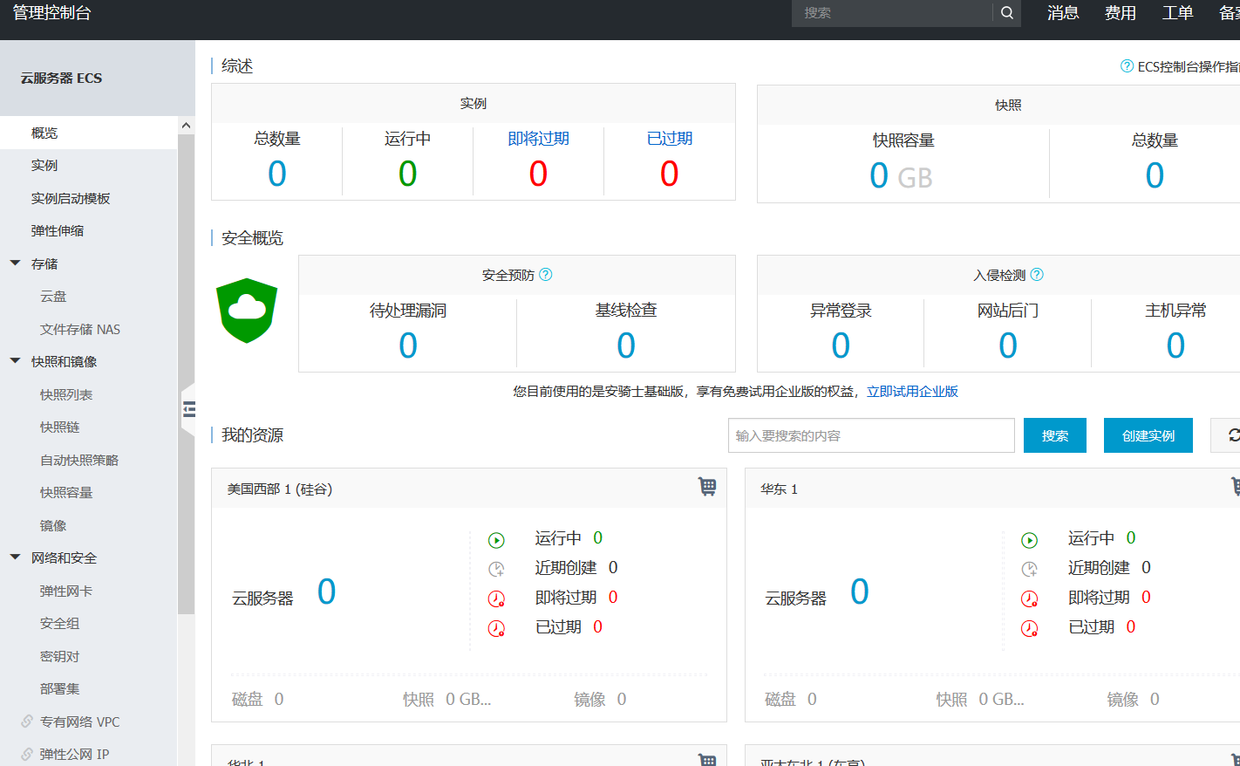This screenshot has height=766, width=1240.
Task: Click the 主机异常 count value
Action: (x=1176, y=345)
